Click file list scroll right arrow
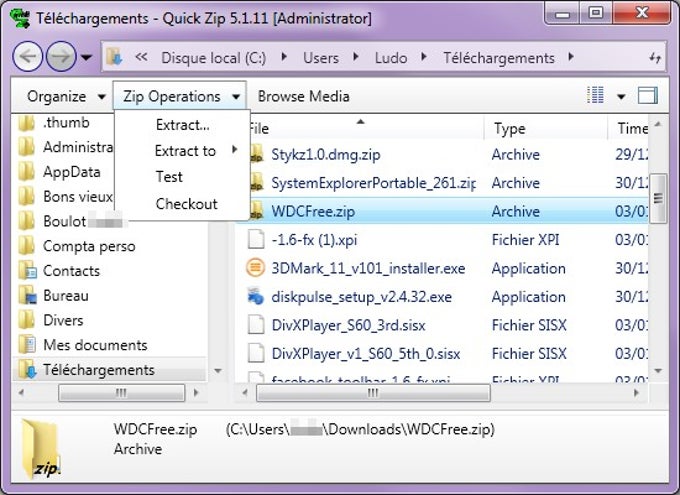680x495 pixels. click(x=637, y=393)
